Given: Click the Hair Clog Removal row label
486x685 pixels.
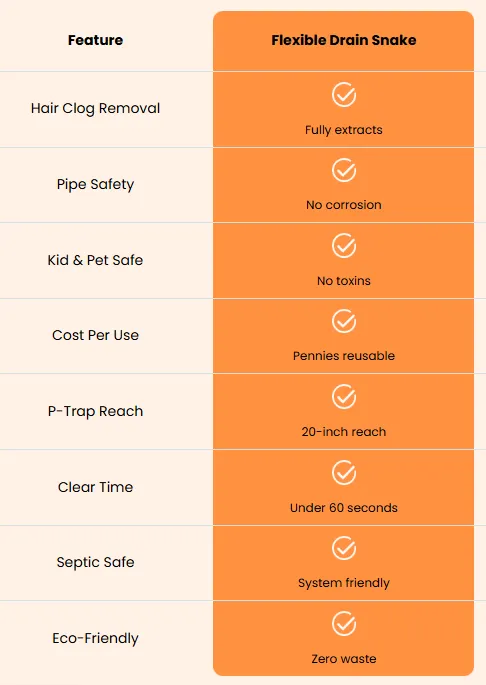Looking at the screenshot, I should (x=95, y=108).
